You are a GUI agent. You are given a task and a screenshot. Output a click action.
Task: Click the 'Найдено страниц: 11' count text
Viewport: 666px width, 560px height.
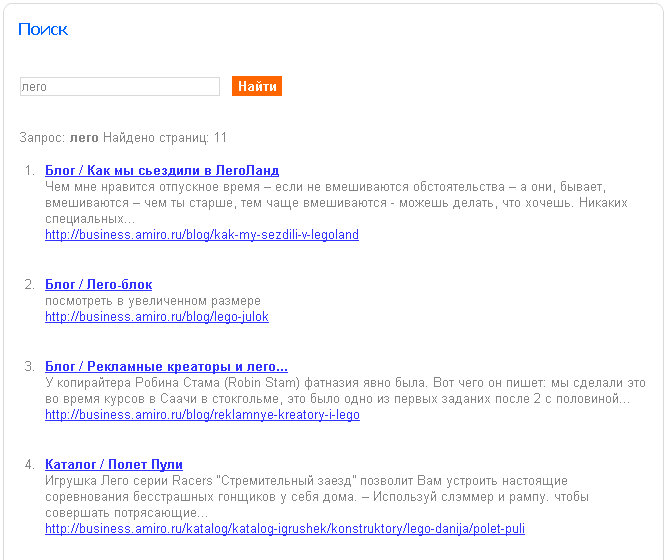[x=165, y=138]
